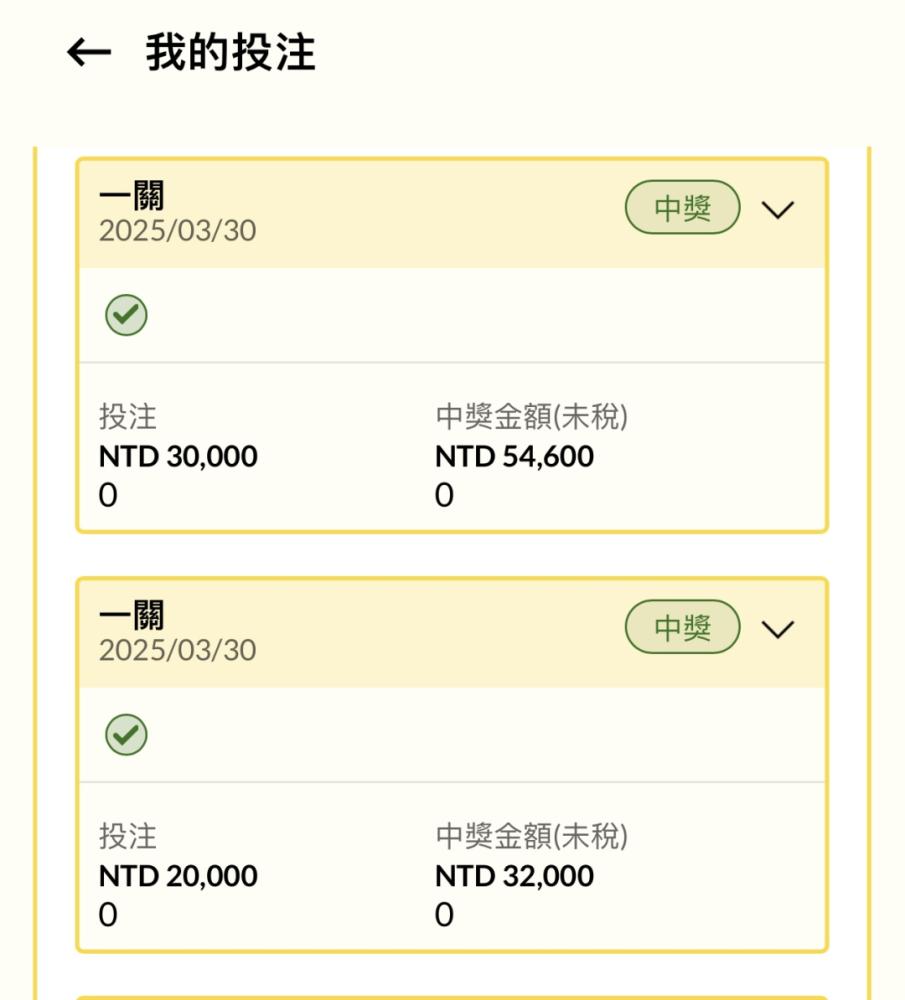Click 中獎金額(未稅) label above NTD 54,600
Image resolution: width=905 pixels, height=1000 pixels.
[x=532, y=418]
